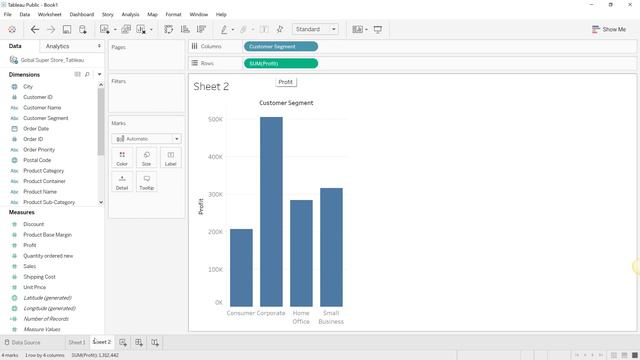Click the filmstrip view icon in status bar

click(624, 356)
